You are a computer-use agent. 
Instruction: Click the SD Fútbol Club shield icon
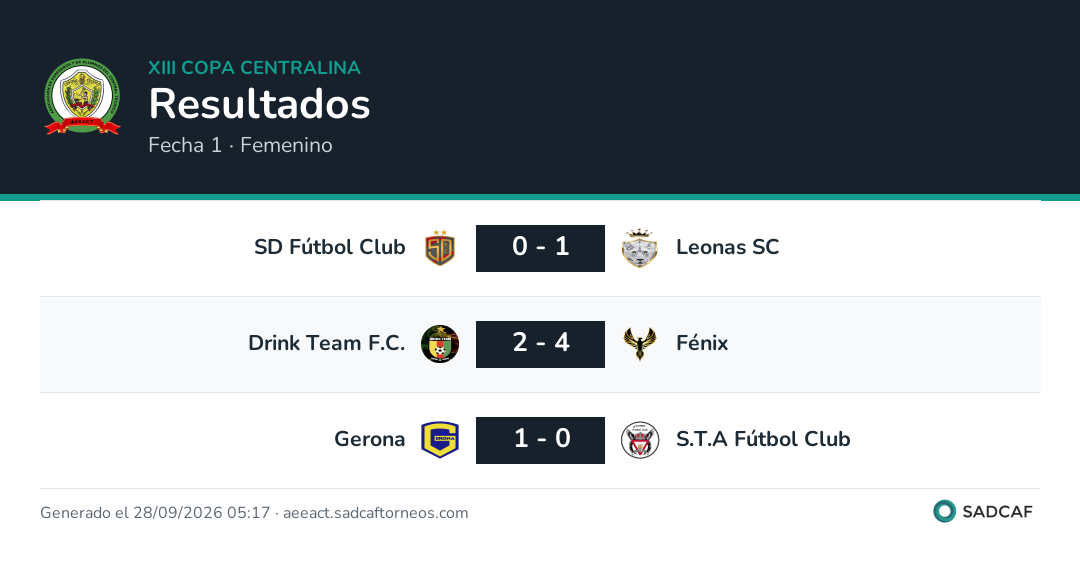coord(440,248)
